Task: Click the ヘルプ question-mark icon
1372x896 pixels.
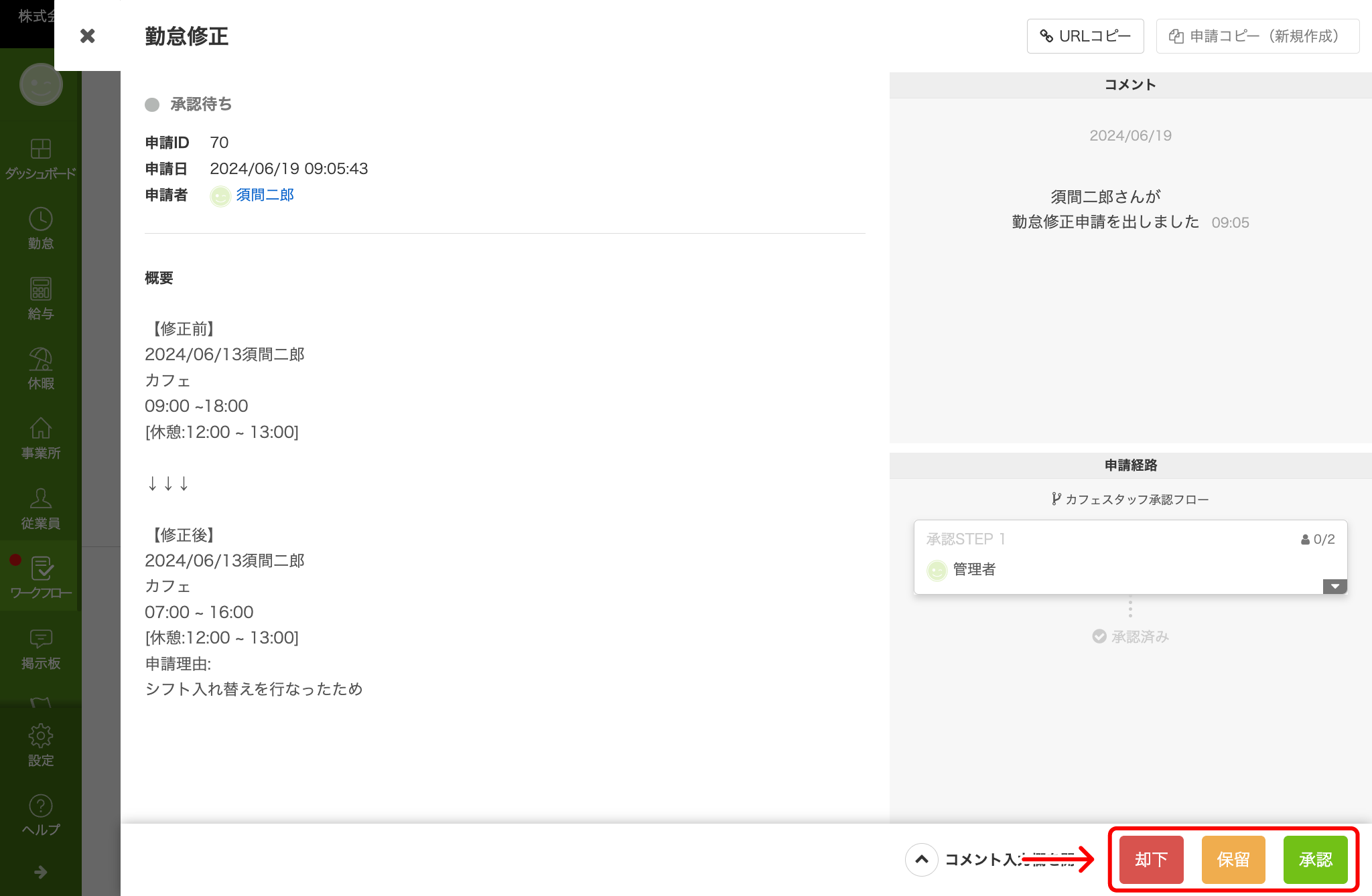Action: 41,806
